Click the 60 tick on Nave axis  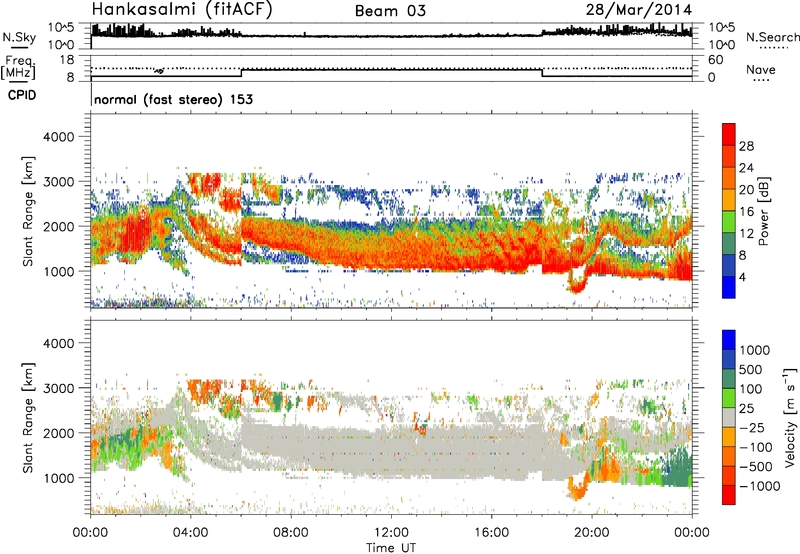tap(715, 60)
